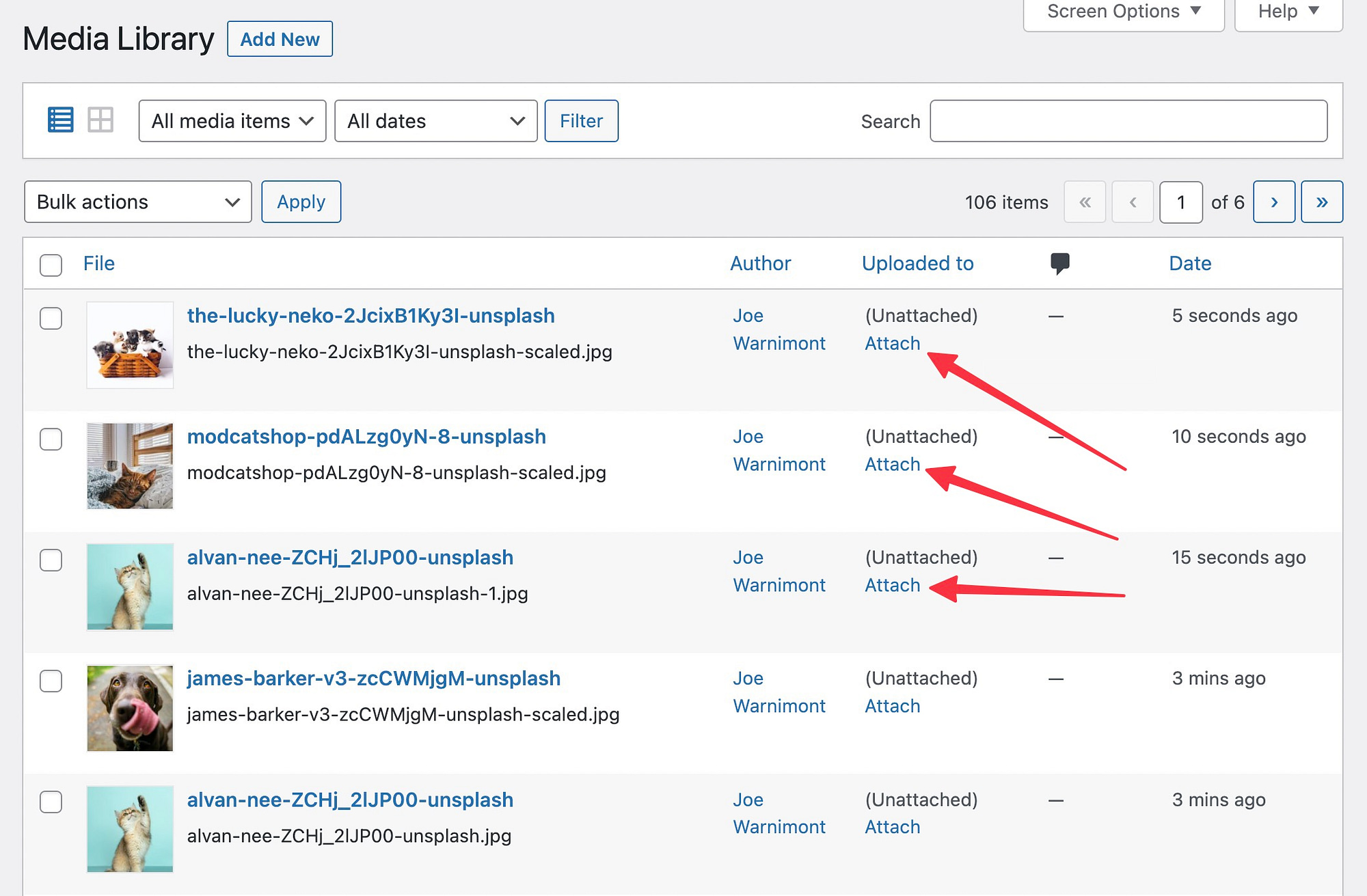
Task: Open the Bulk actions dropdown
Action: (137, 202)
